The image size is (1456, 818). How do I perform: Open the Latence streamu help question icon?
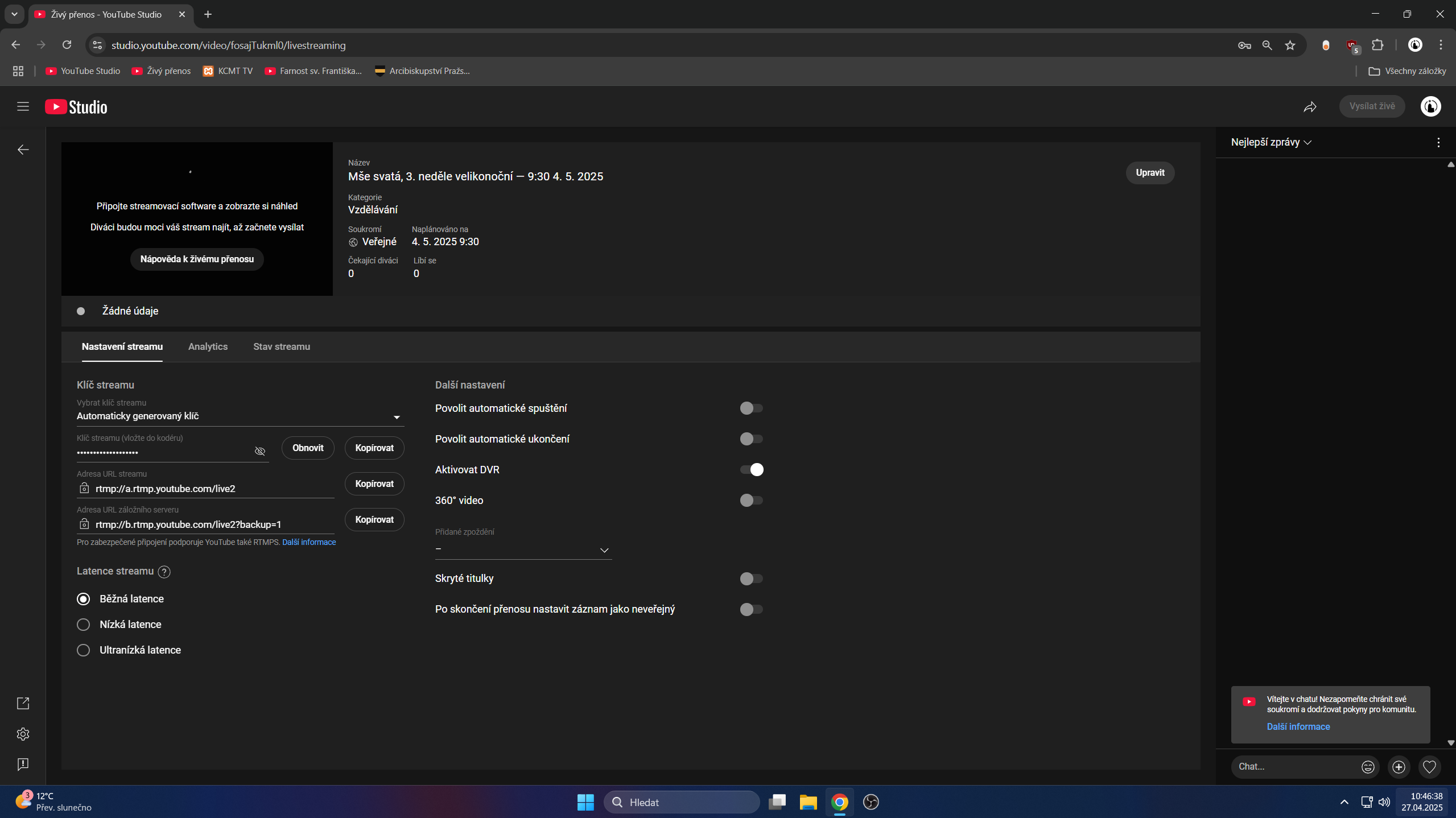click(x=164, y=572)
